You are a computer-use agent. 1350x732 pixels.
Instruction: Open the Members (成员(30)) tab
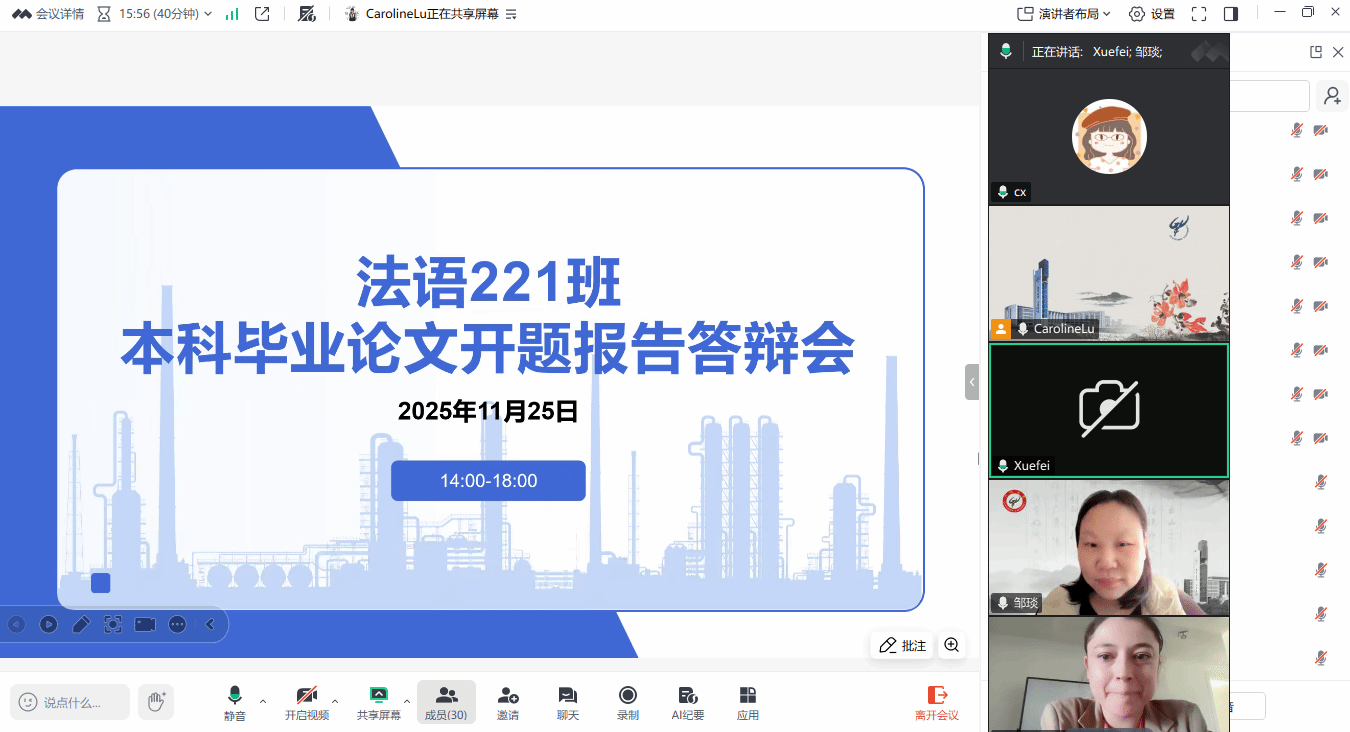(x=446, y=701)
